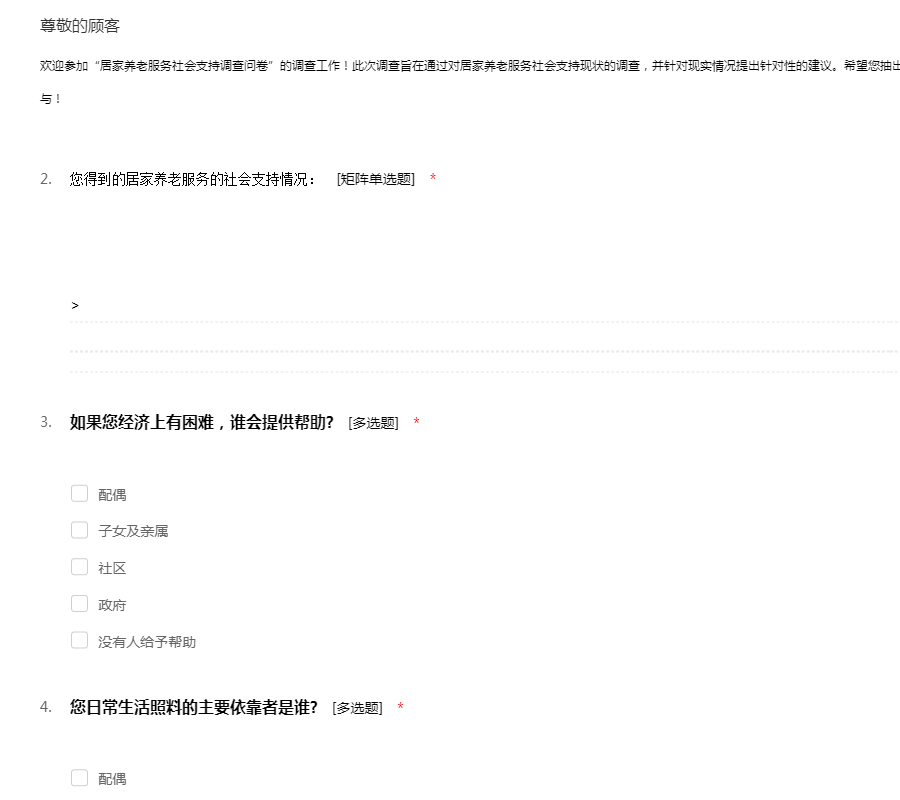The image size is (900, 800).
Task: Click the 子女及亲属 option label text
Action: pos(133,531)
